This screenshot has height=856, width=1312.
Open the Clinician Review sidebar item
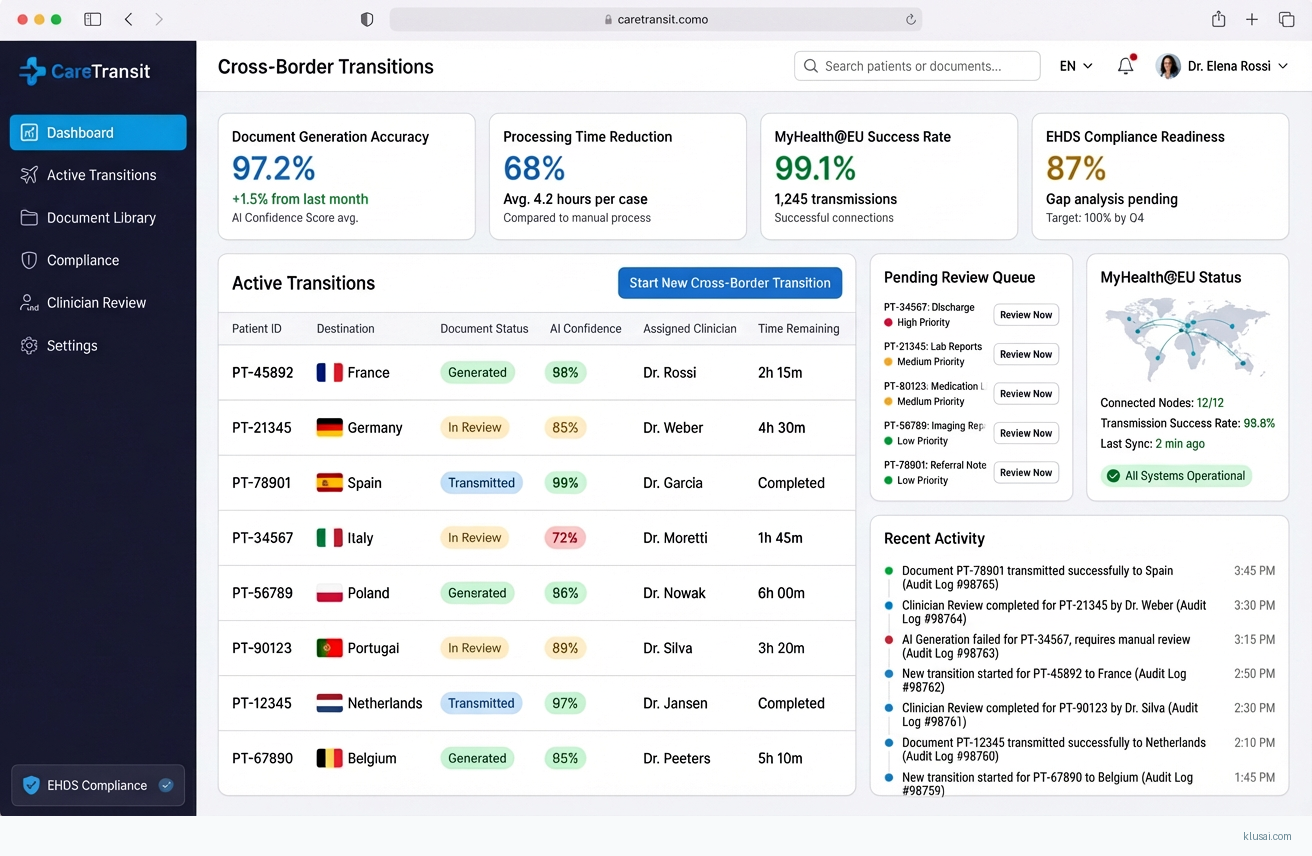(96, 303)
